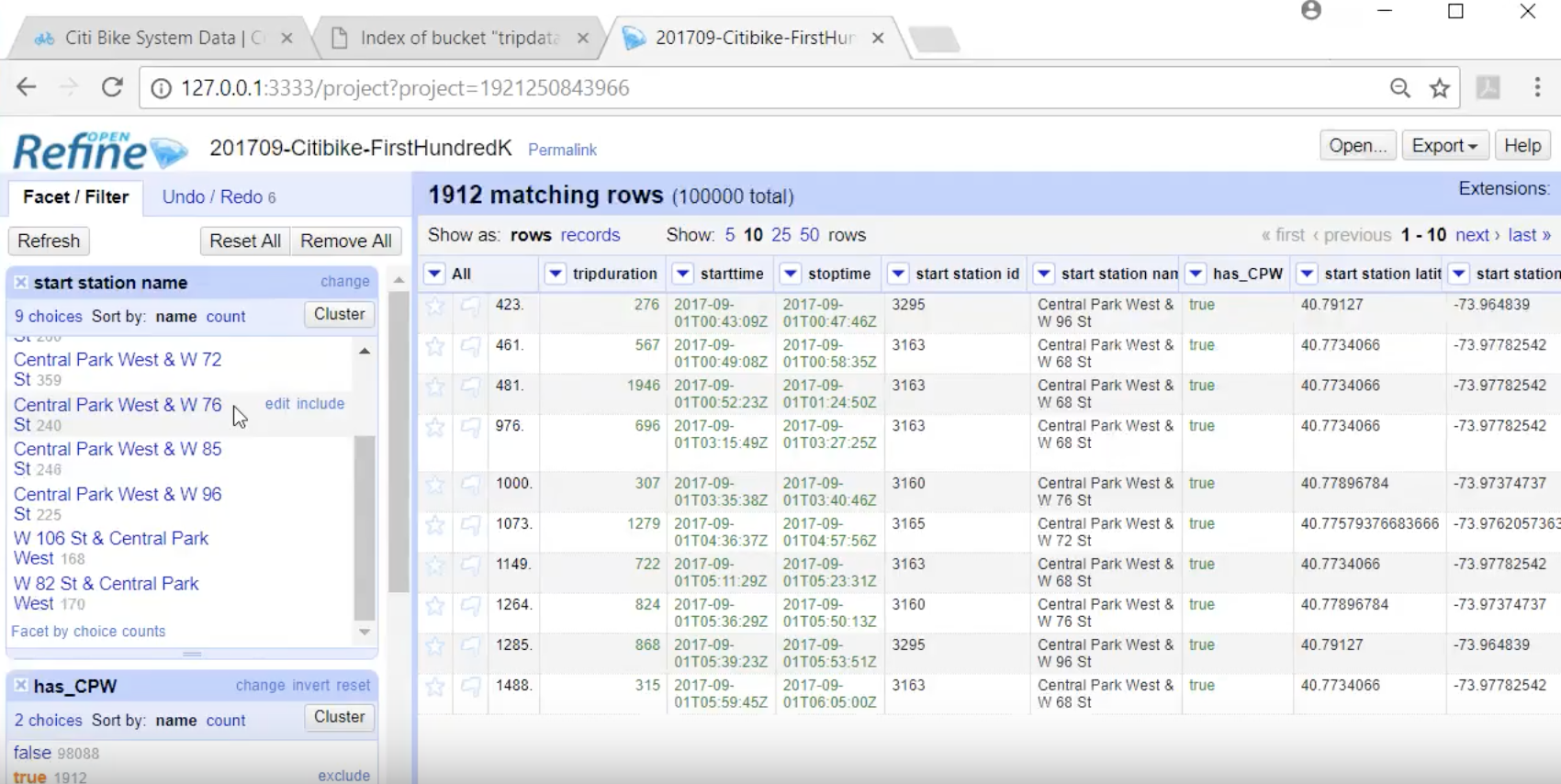Image resolution: width=1561 pixels, height=784 pixels.
Task: Star the row numbered 1488
Action: [435, 687]
